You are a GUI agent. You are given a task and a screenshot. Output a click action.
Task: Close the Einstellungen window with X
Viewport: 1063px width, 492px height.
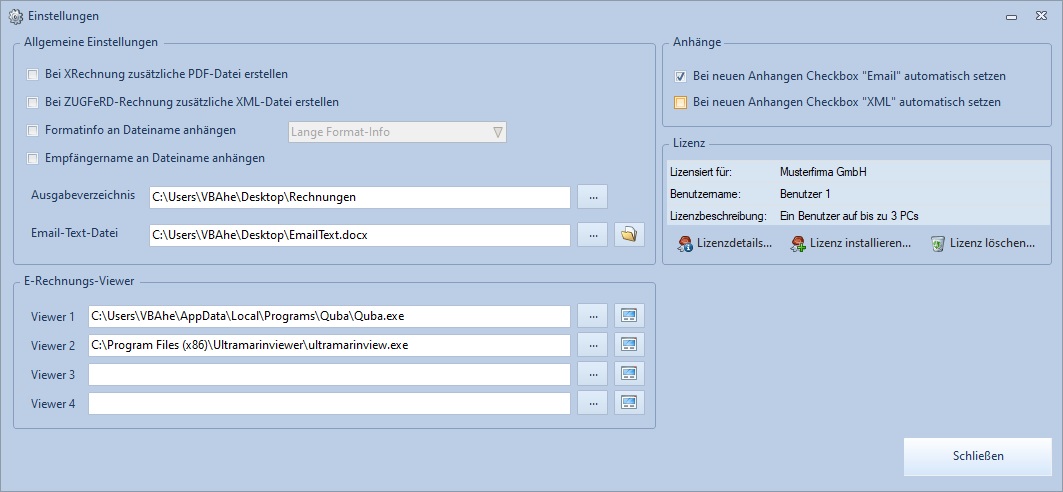click(1041, 16)
